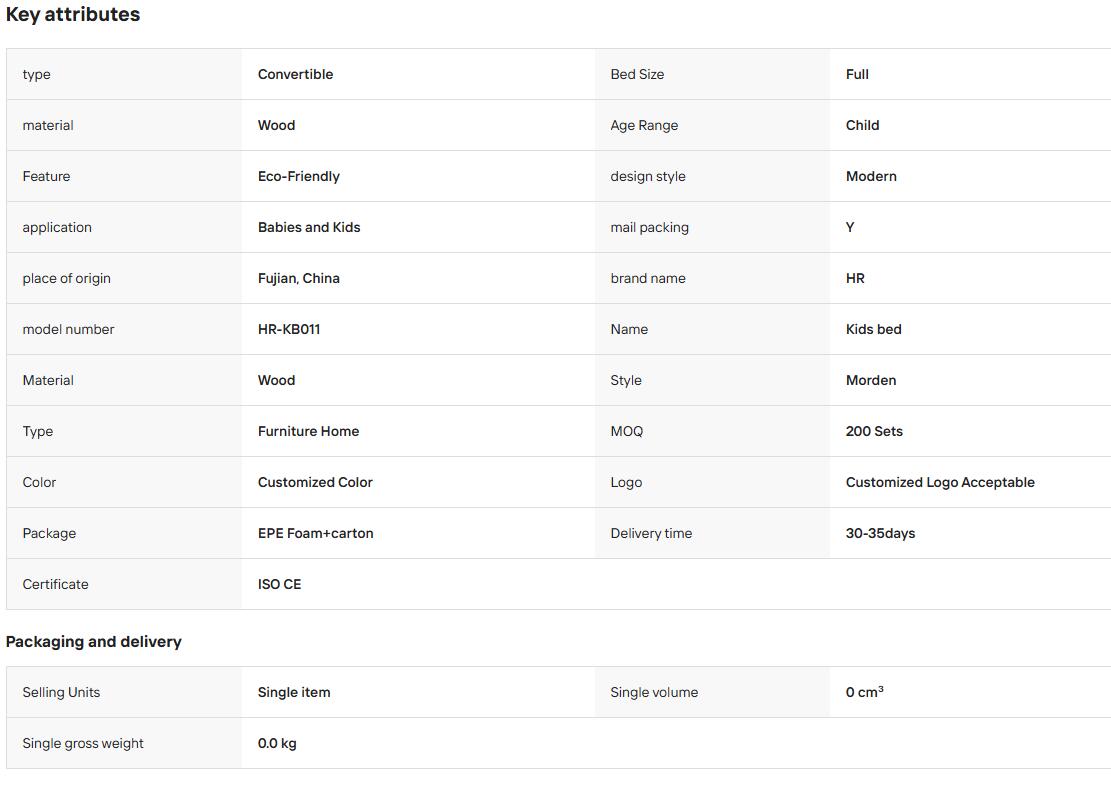Image resolution: width=1111 pixels, height=795 pixels.
Task: Select the ISO CE certificate value
Action: [279, 585]
